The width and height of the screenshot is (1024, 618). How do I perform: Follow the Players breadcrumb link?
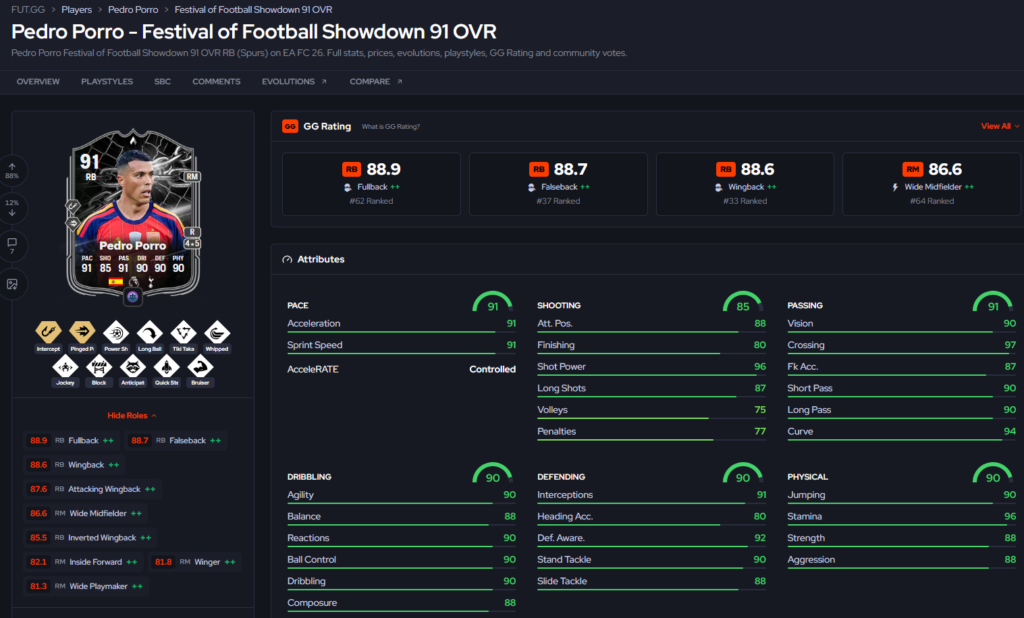pos(76,10)
